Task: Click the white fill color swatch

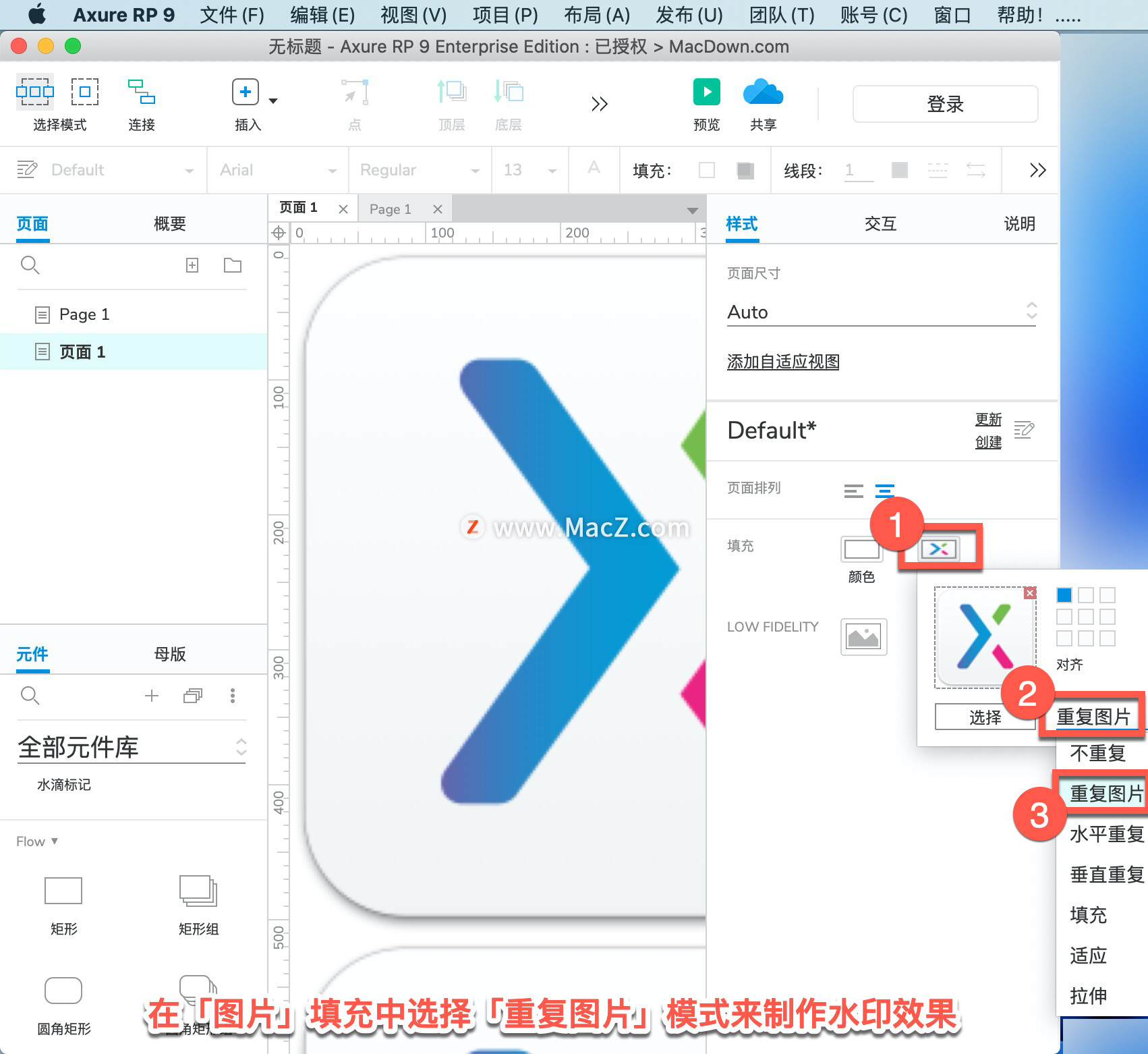Action: click(x=707, y=170)
